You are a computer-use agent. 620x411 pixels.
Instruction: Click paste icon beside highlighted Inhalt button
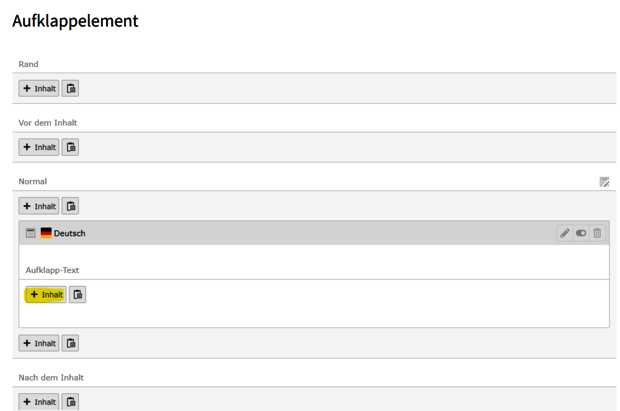(78, 295)
